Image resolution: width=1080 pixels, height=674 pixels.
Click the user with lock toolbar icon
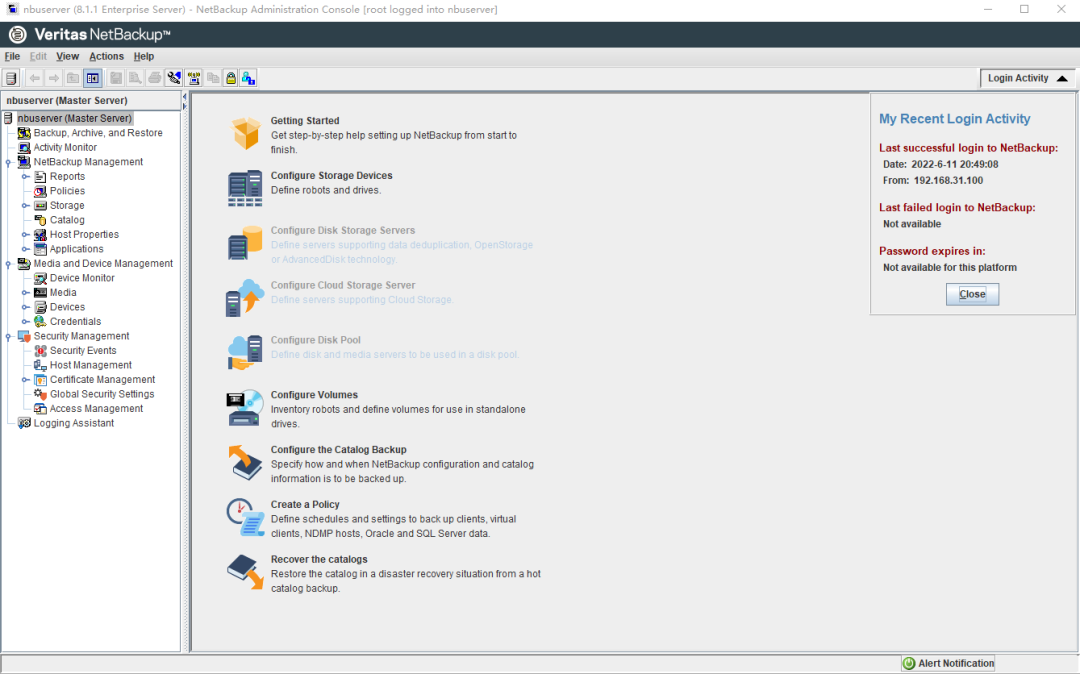[x=248, y=78]
